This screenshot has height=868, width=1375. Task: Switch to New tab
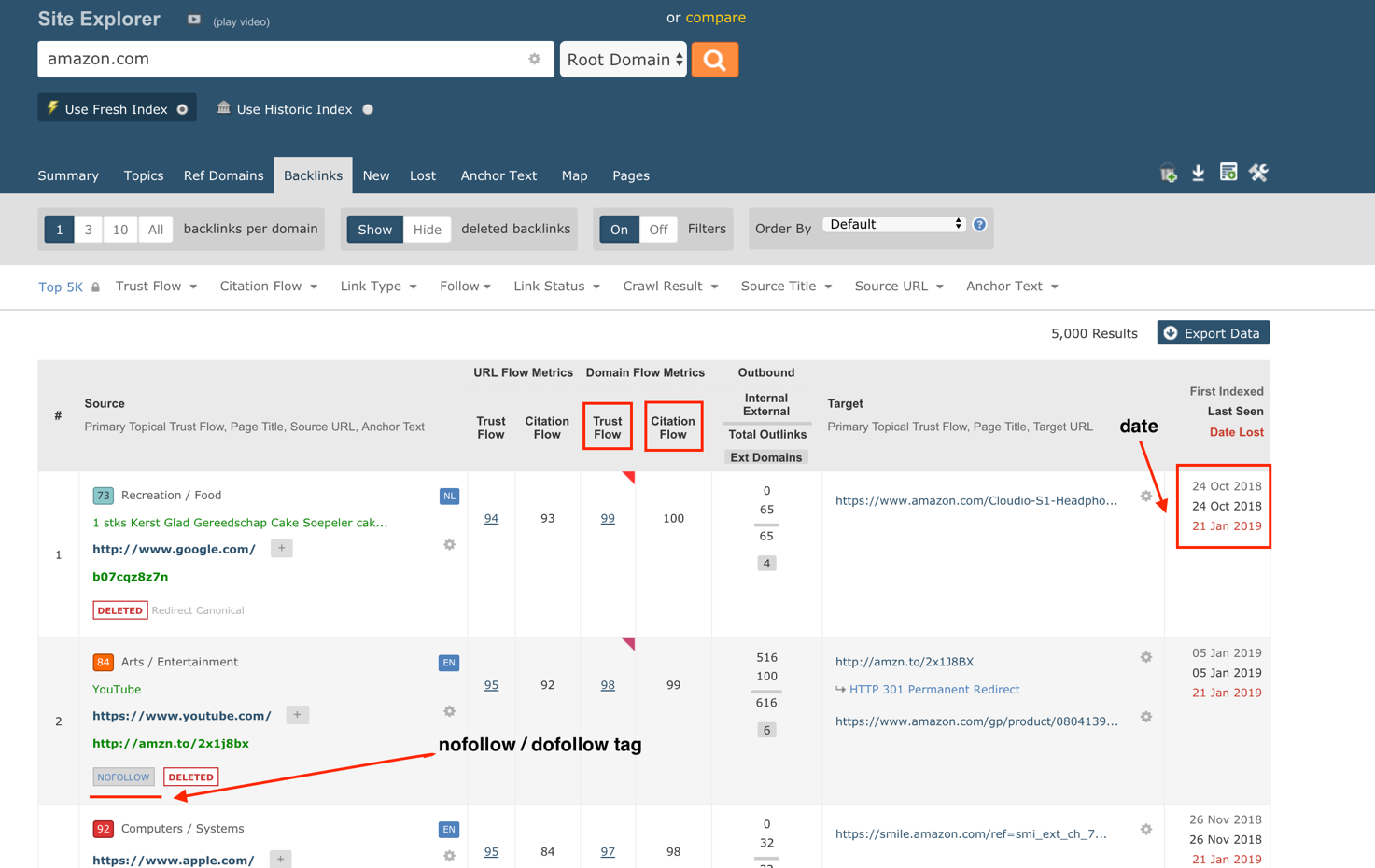click(x=376, y=175)
